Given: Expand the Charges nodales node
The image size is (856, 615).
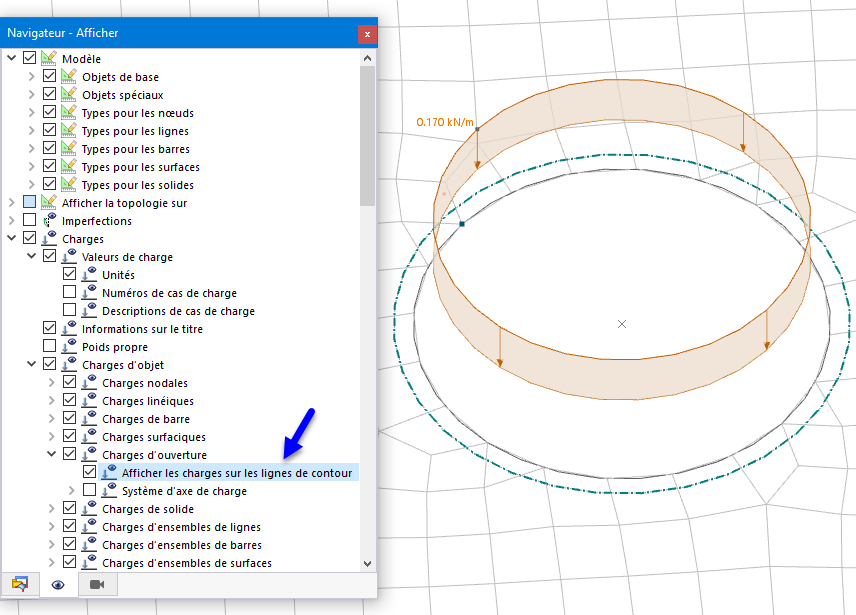Looking at the screenshot, I should tap(52, 383).
